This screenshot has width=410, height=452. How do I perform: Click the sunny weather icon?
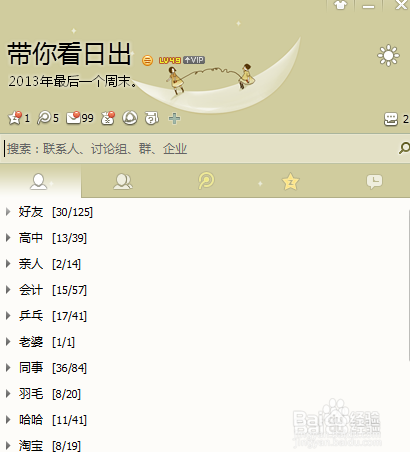tap(388, 55)
